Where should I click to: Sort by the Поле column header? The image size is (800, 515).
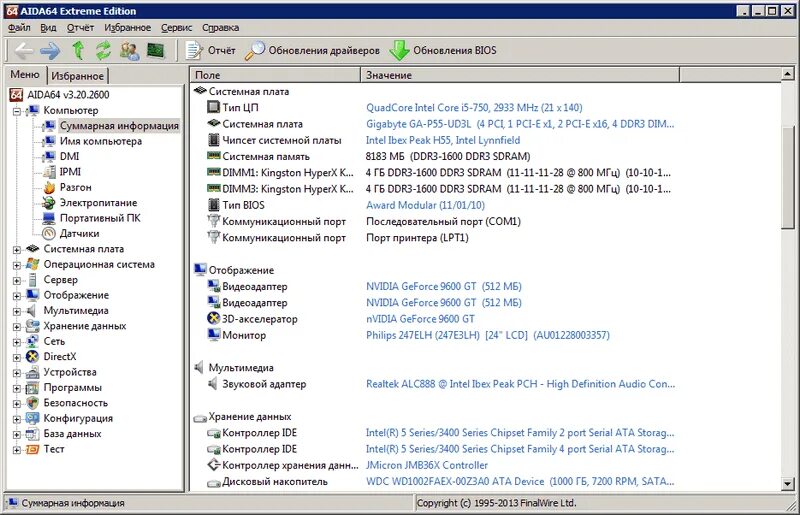point(275,75)
